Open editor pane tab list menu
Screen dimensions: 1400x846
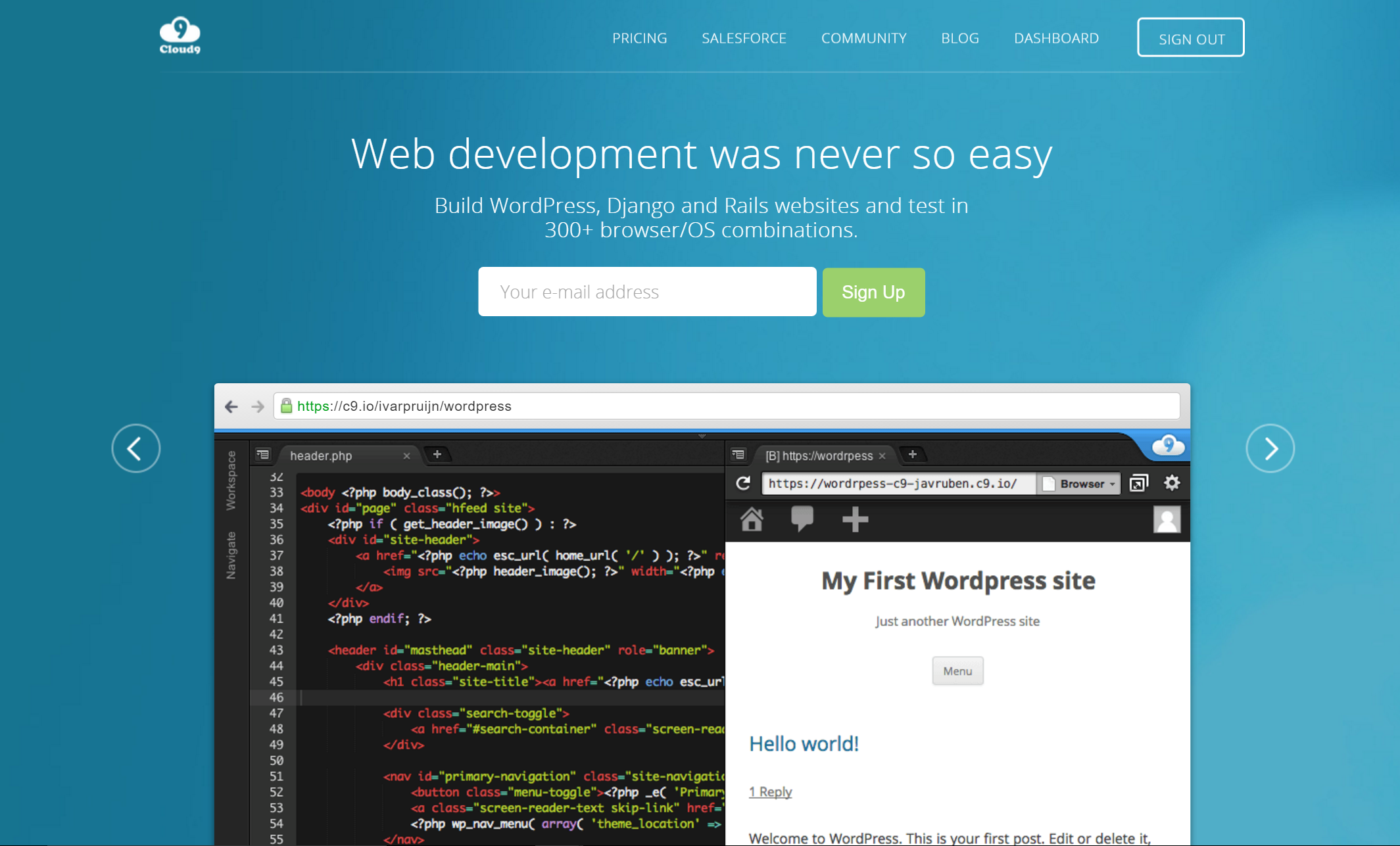point(262,454)
